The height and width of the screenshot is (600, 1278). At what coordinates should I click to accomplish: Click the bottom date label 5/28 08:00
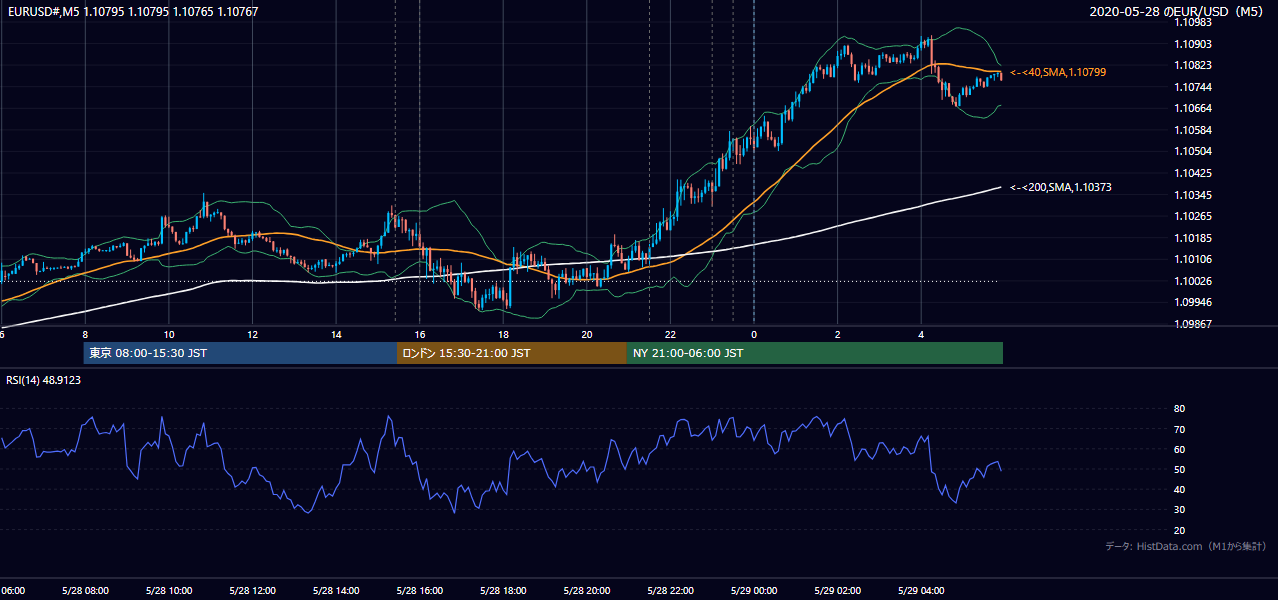85,590
